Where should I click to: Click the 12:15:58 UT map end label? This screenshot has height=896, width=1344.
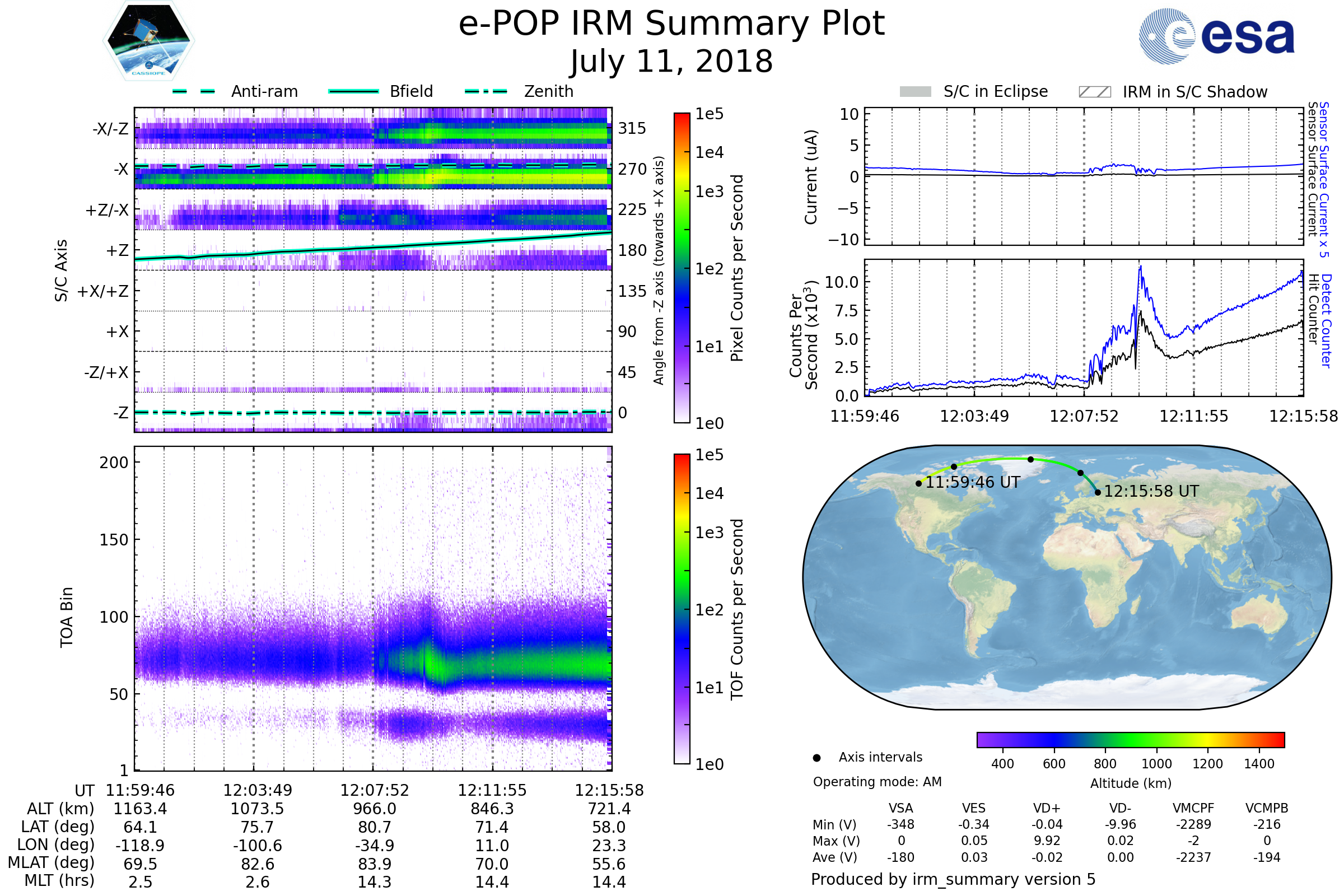pos(1151,492)
